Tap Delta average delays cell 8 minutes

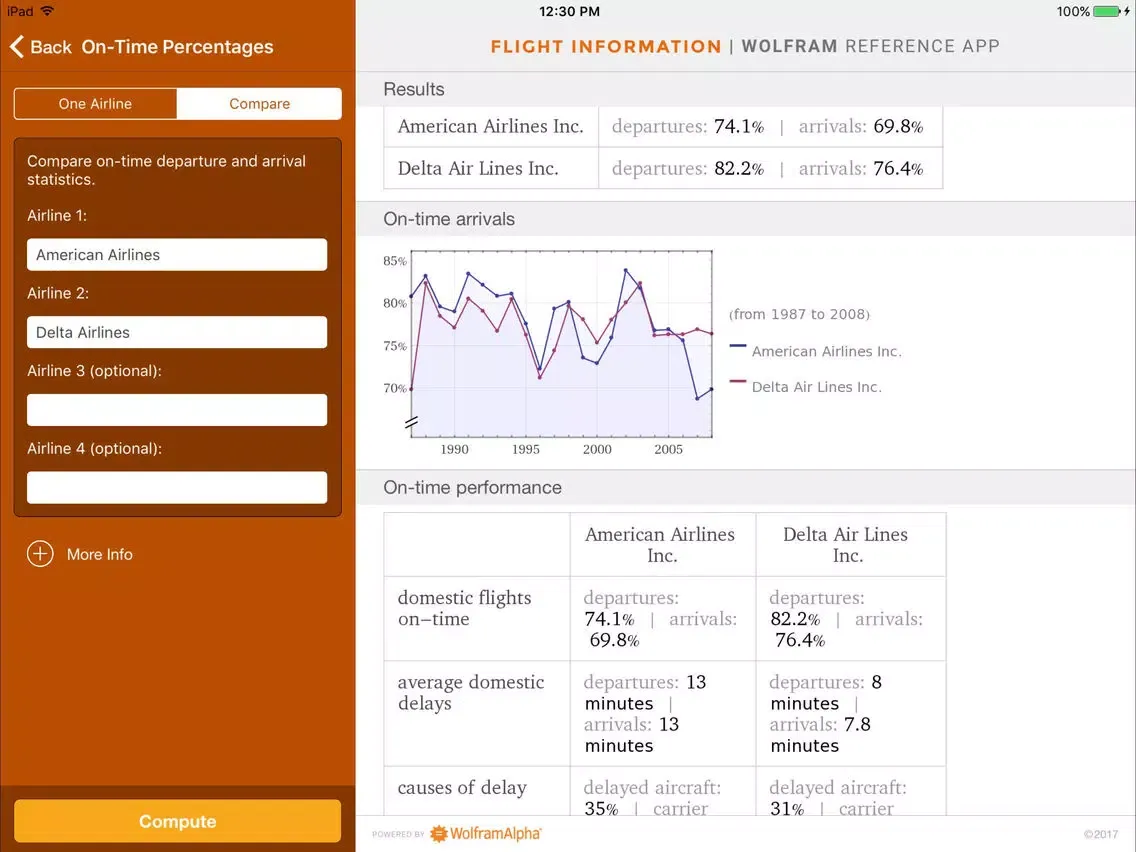851,714
